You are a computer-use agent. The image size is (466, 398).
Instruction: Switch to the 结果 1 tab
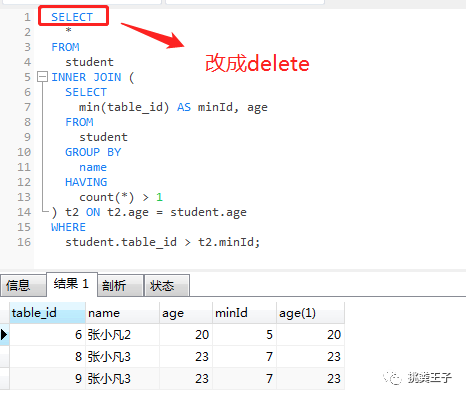point(72,284)
